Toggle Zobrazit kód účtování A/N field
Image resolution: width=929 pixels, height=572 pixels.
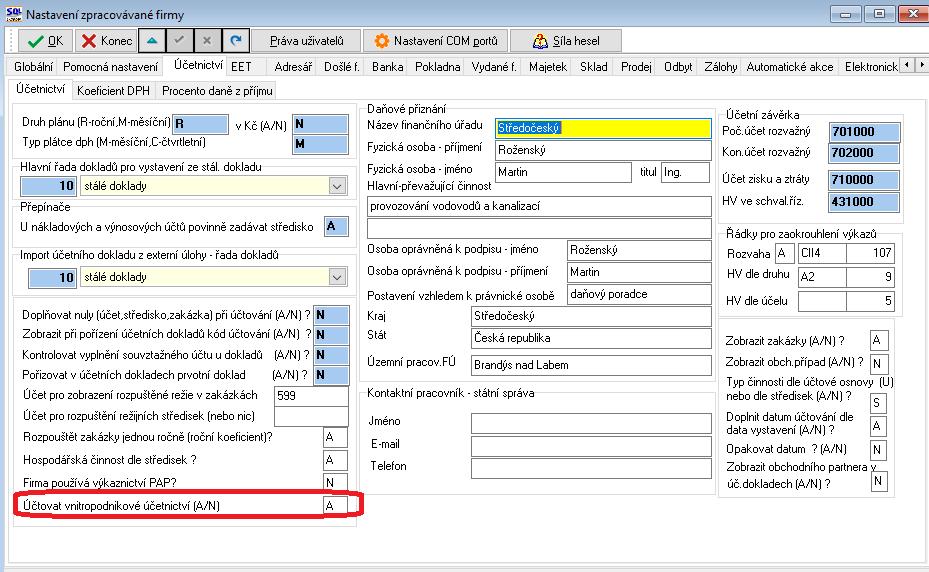pos(331,335)
